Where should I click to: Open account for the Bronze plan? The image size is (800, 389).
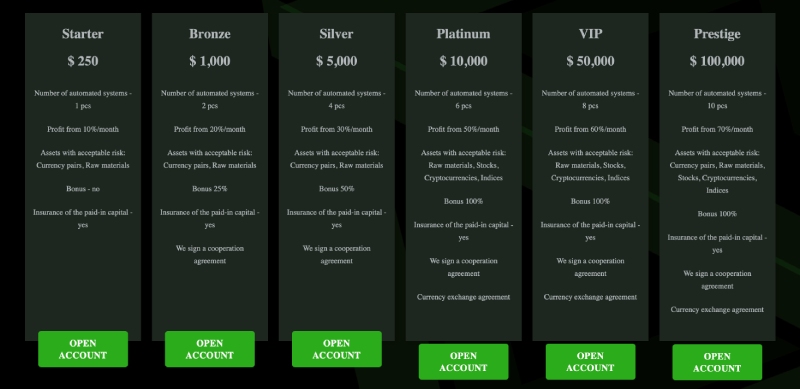point(210,349)
